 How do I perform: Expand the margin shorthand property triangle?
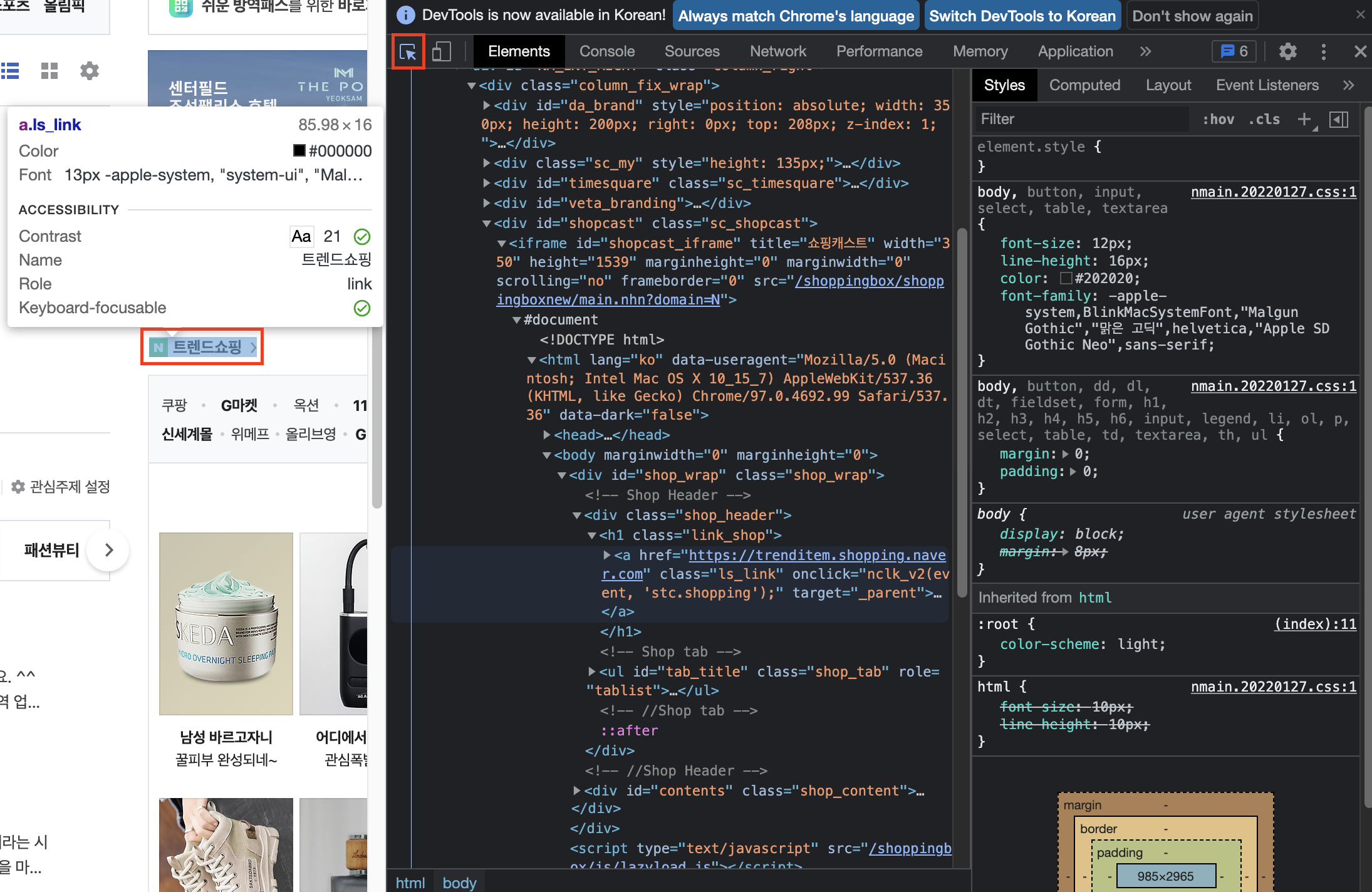[1066, 454]
